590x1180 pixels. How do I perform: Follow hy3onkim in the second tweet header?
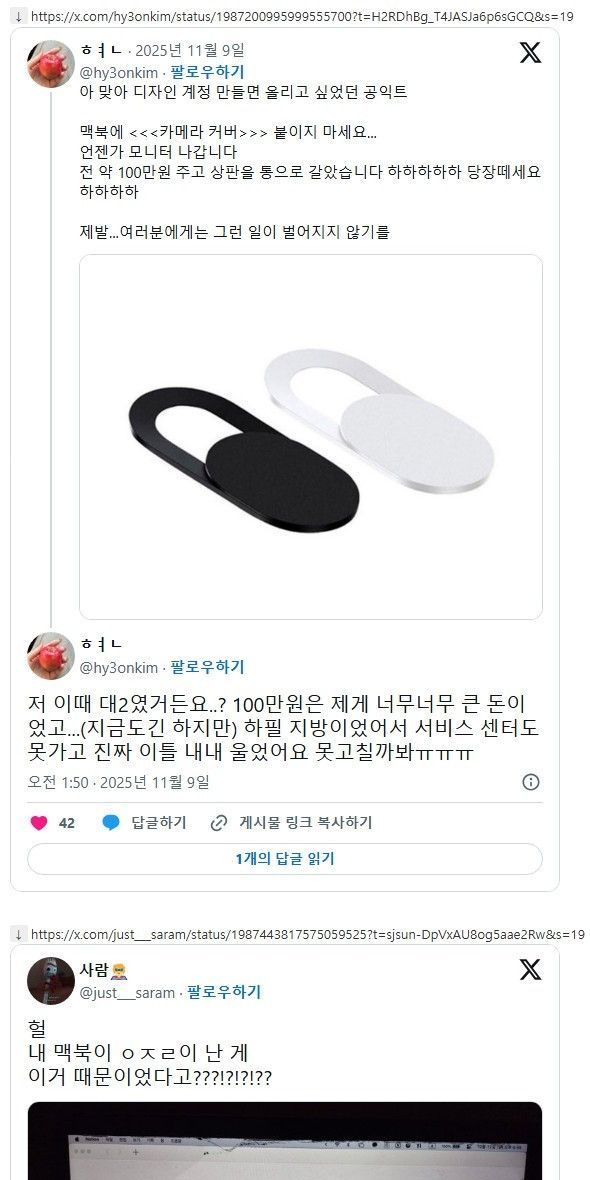point(207,667)
